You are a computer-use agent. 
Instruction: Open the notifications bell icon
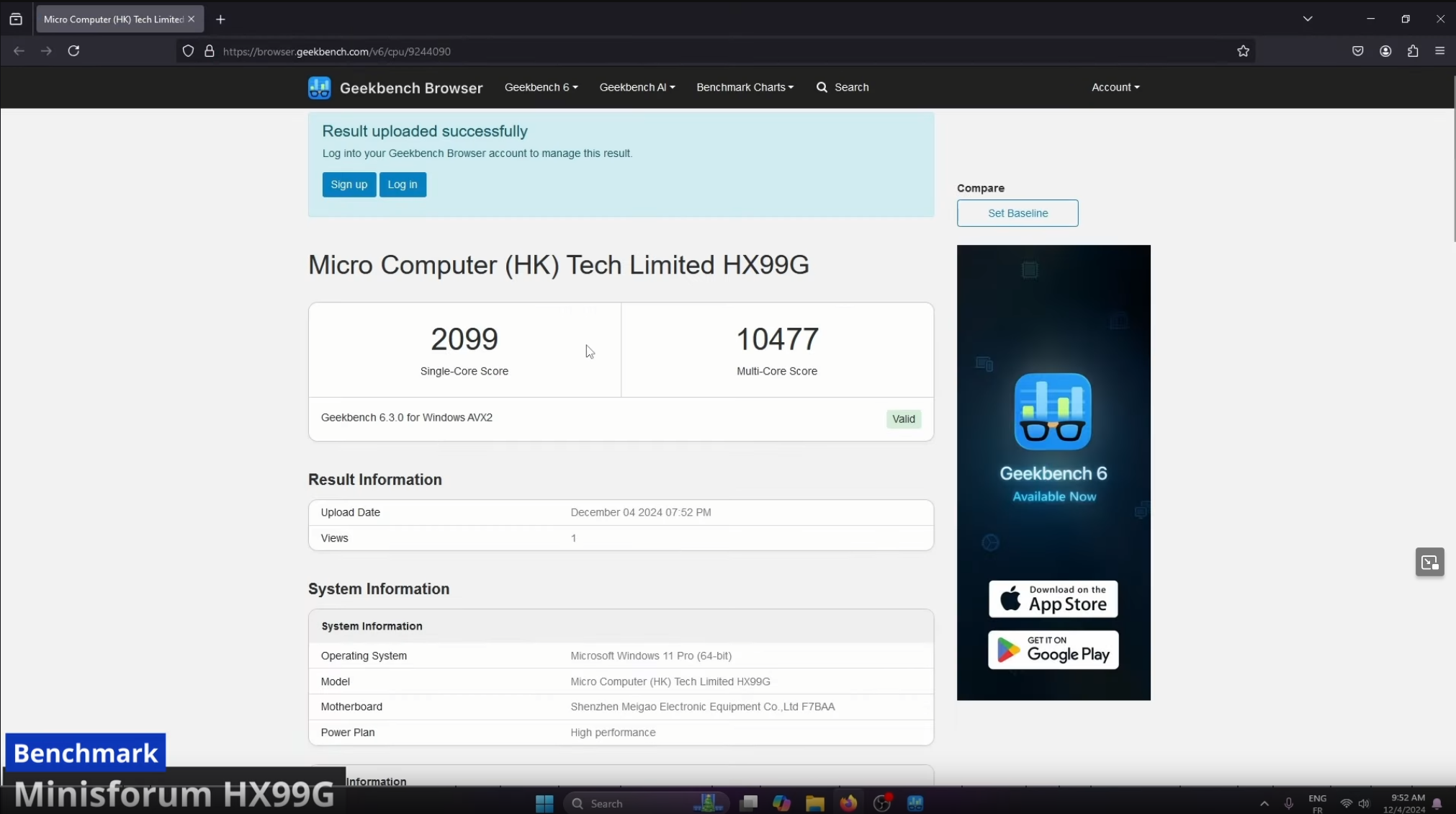click(1437, 803)
